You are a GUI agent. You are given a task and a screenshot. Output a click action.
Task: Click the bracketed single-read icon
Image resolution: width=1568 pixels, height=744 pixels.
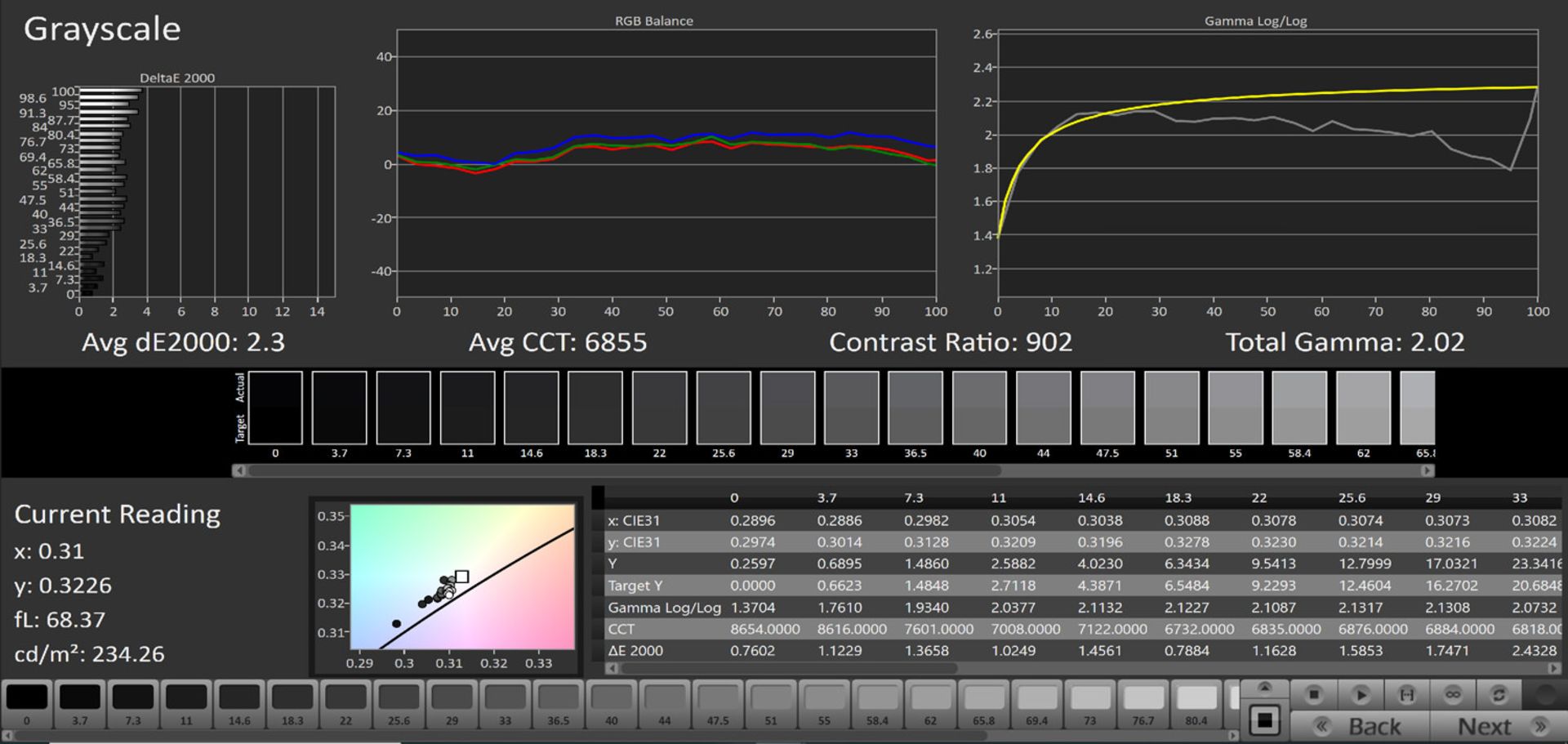(1406, 694)
